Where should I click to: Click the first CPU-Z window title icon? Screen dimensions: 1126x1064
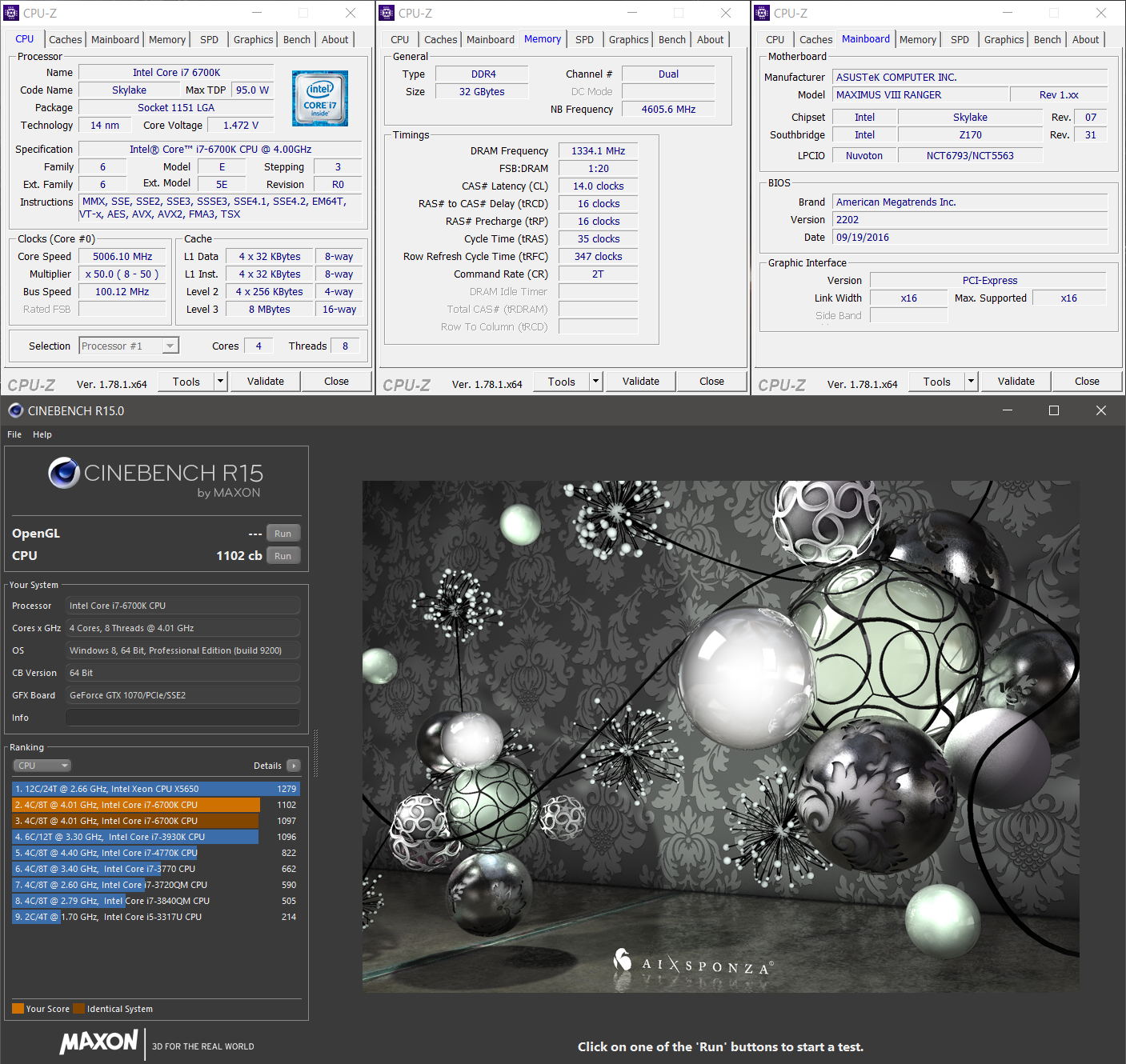tap(11, 13)
